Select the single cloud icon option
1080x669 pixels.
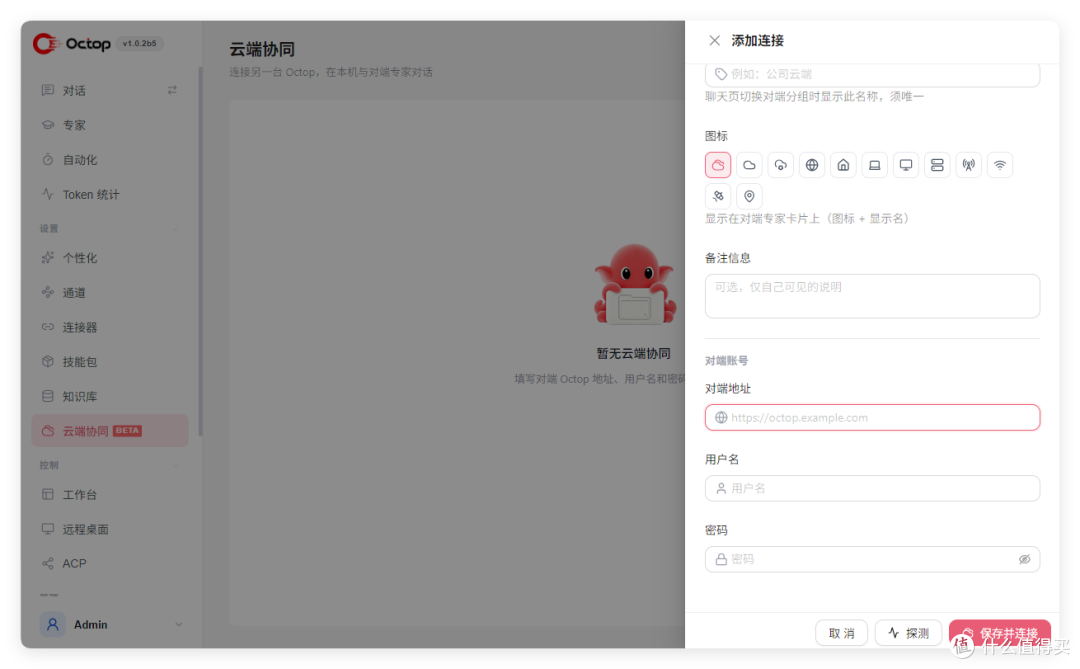[x=749, y=165]
